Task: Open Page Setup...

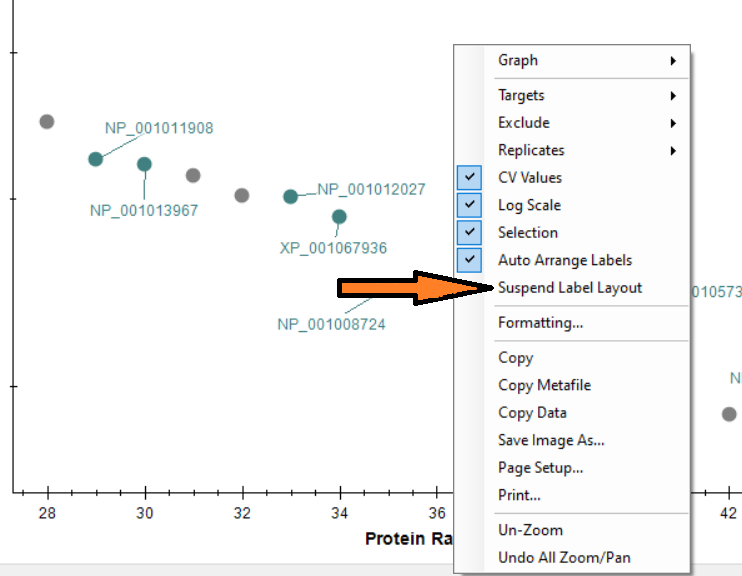Action: tap(540, 468)
